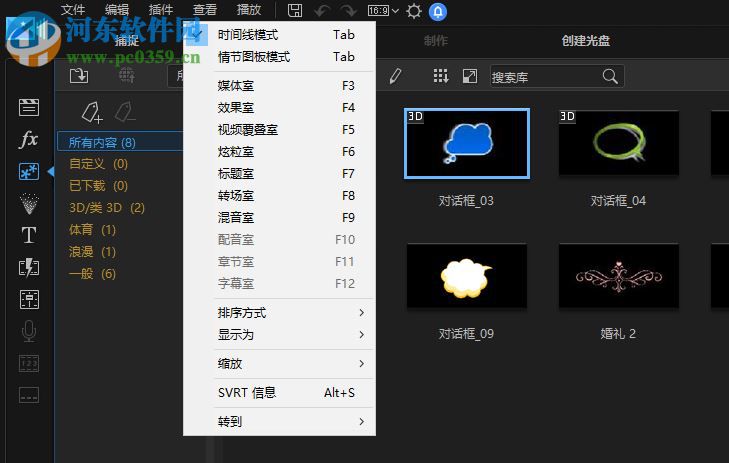Select the 对话框_04 green bubble thumbnail
Viewport: 729px width, 463px height.
click(x=619, y=144)
